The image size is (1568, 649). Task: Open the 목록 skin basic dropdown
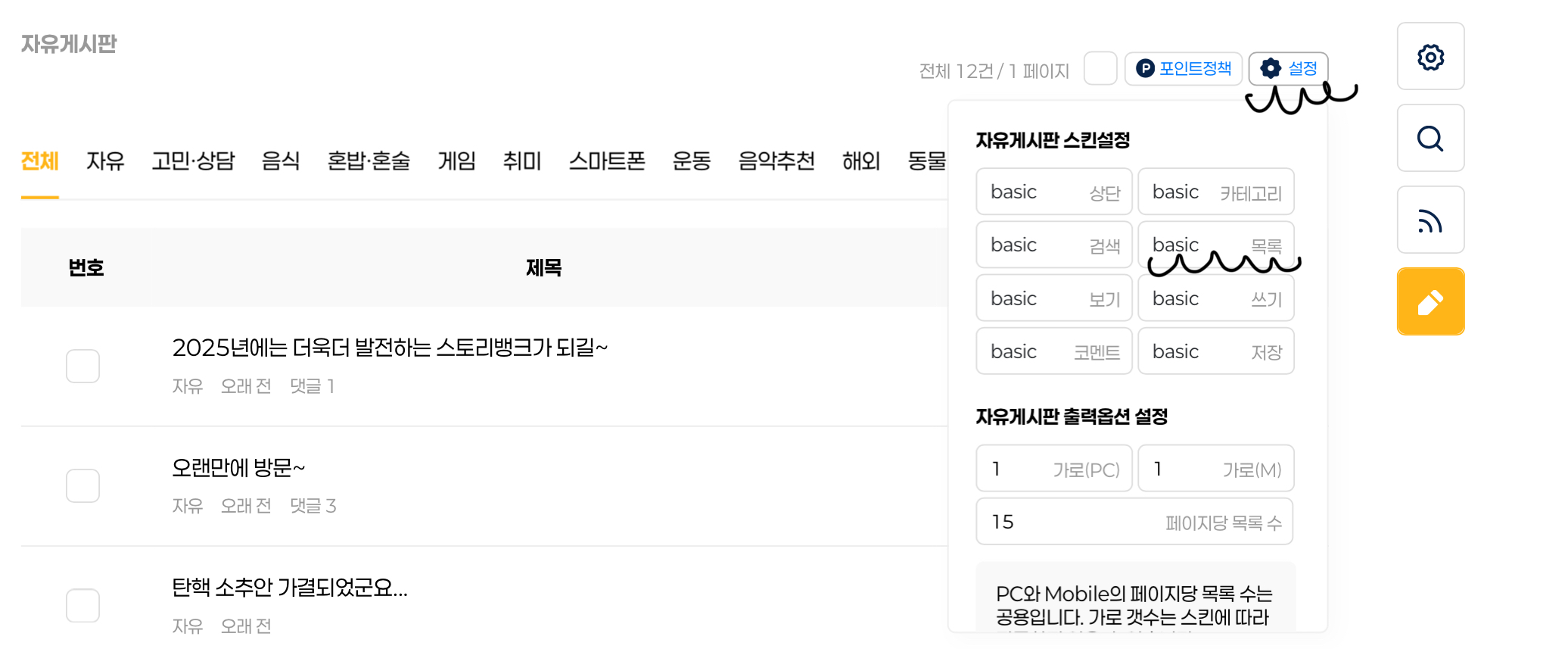tap(1216, 245)
